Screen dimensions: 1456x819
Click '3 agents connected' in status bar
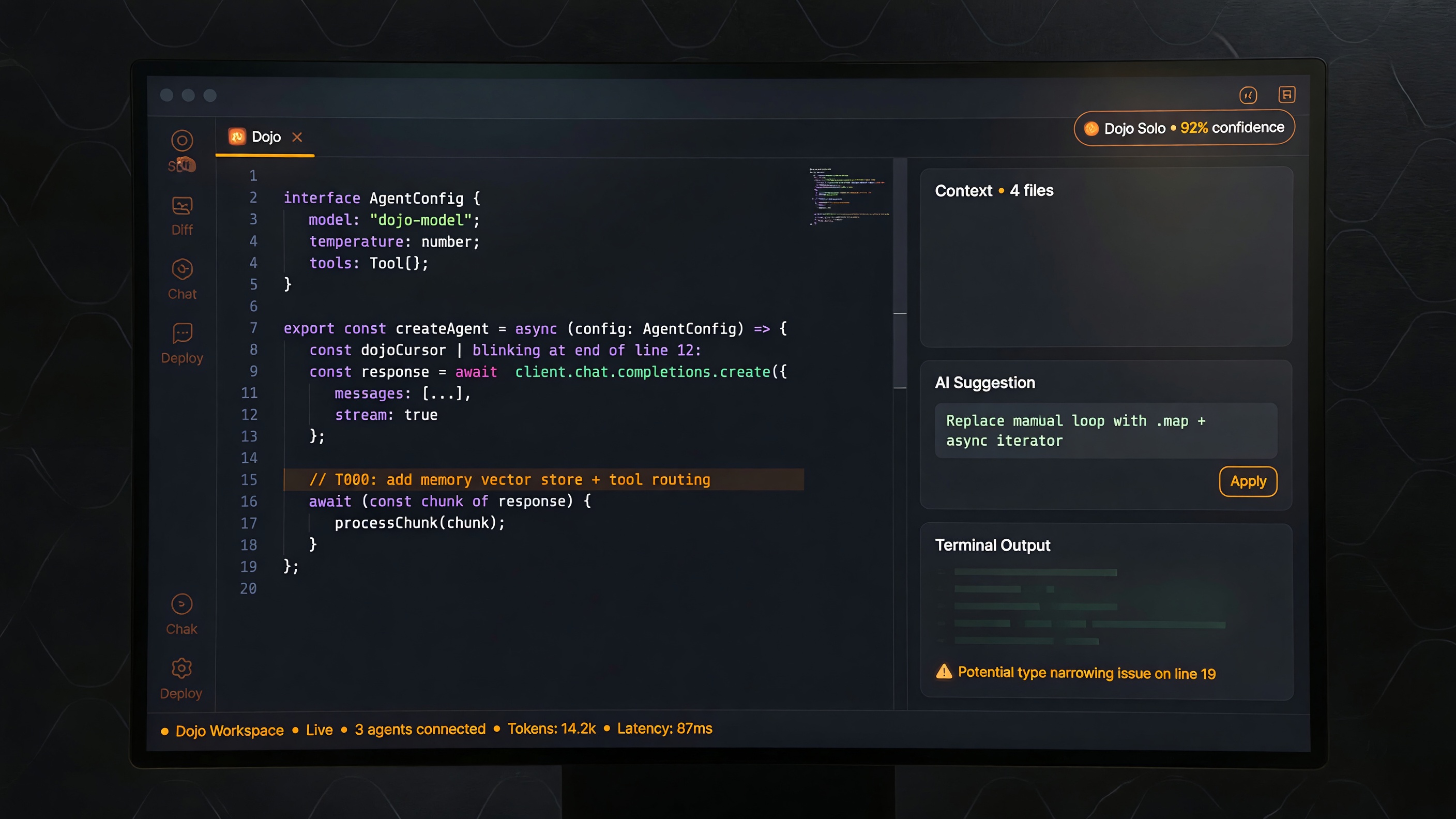(420, 729)
